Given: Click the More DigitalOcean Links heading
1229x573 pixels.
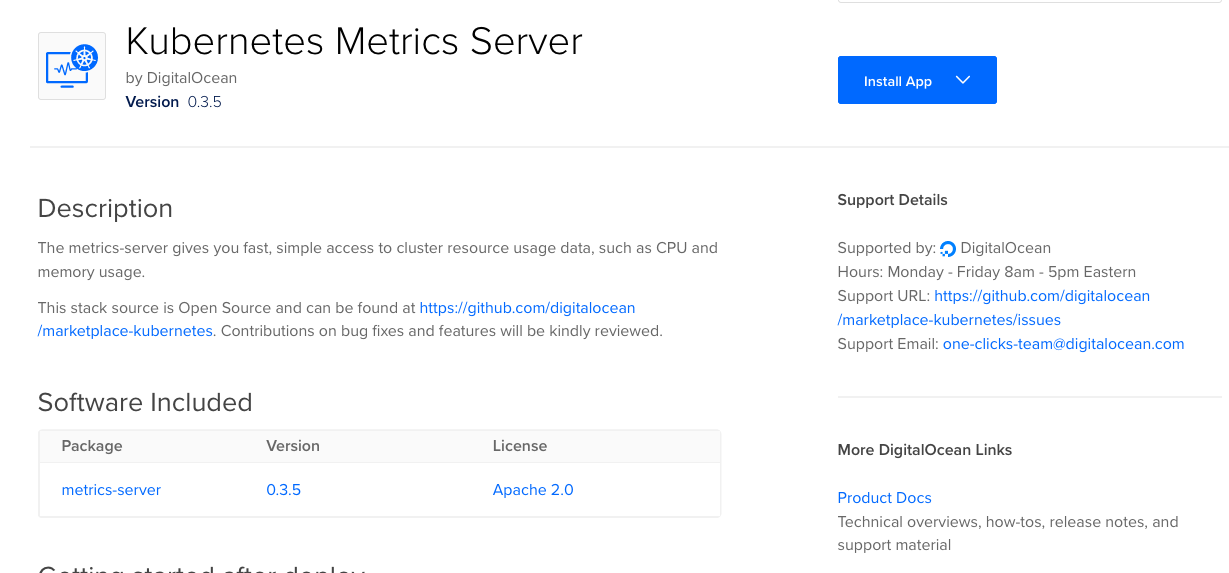Looking at the screenshot, I should [924, 450].
